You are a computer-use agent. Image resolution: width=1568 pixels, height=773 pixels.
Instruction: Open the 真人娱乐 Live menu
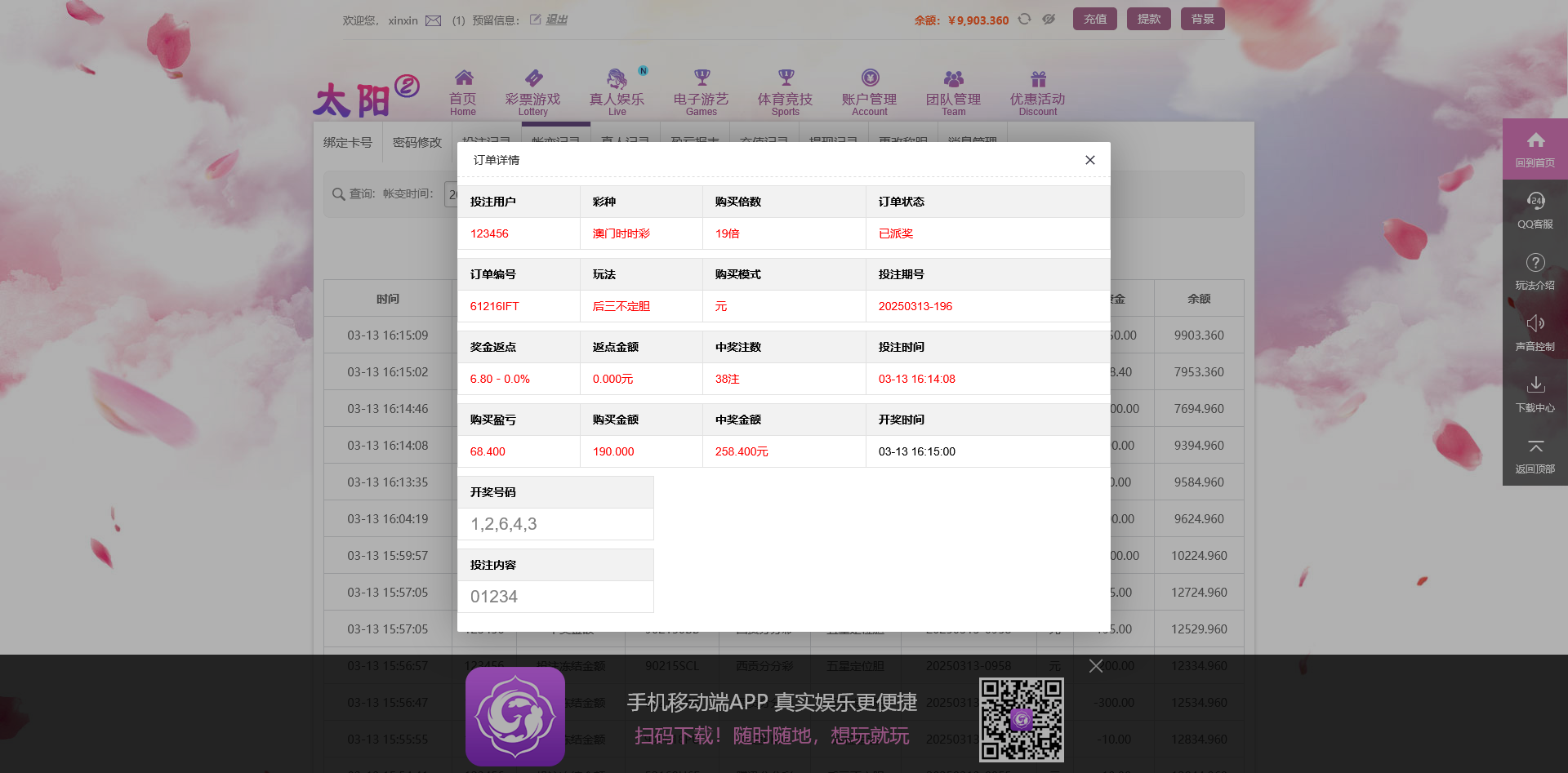point(617,93)
